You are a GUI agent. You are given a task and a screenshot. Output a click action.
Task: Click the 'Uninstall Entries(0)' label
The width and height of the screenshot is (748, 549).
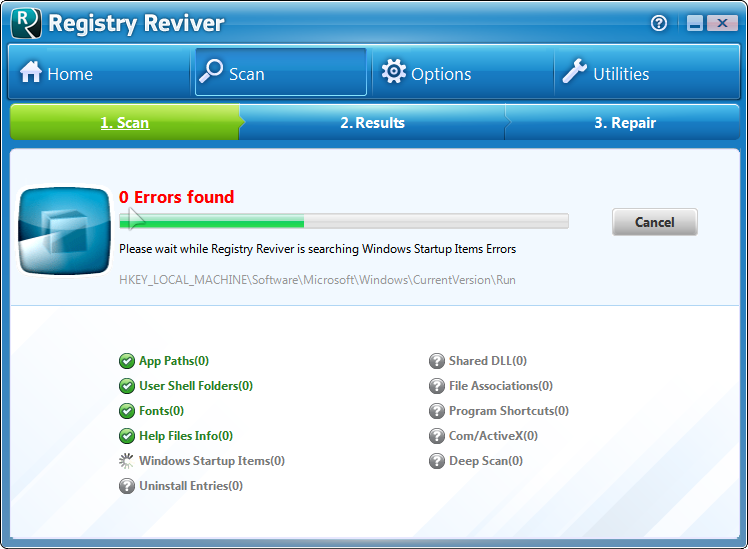click(191, 486)
